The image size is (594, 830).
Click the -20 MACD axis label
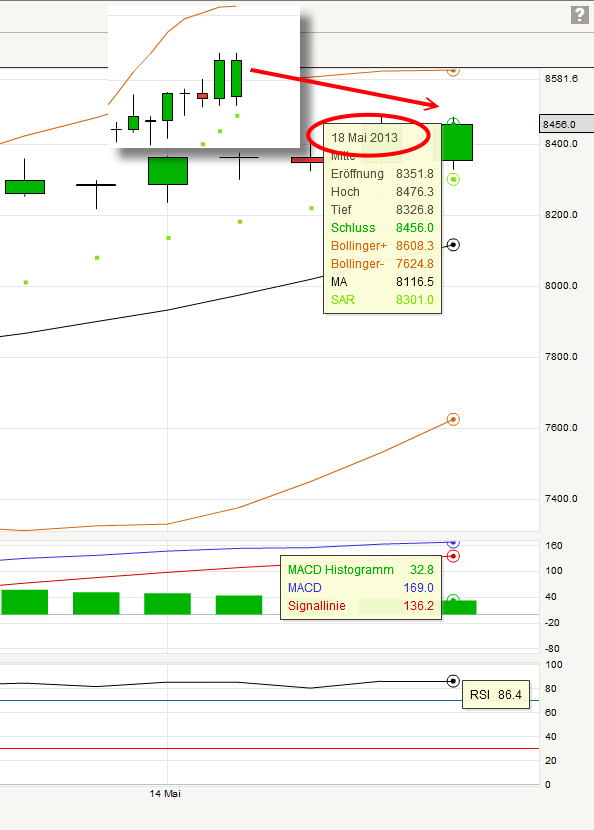click(x=552, y=622)
